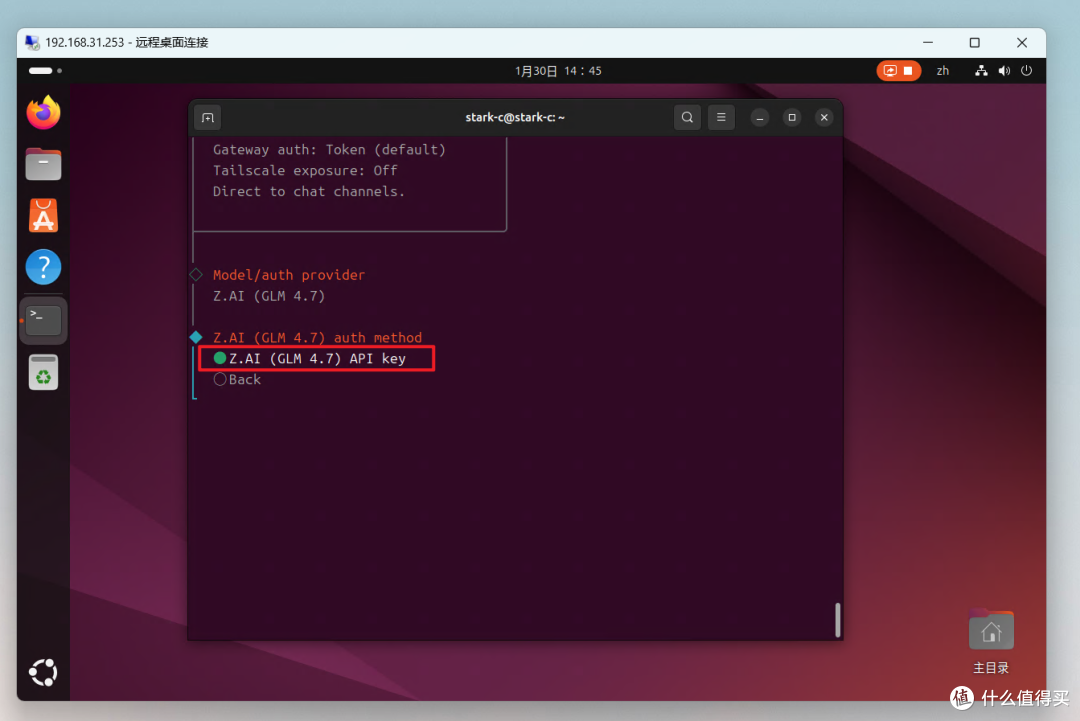Click the terminal vertical scrollbar
This screenshot has width=1080, height=721.
point(838,620)
